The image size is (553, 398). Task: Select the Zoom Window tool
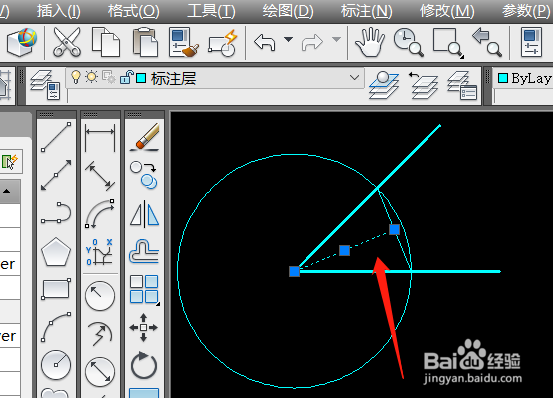click(448, 43)
